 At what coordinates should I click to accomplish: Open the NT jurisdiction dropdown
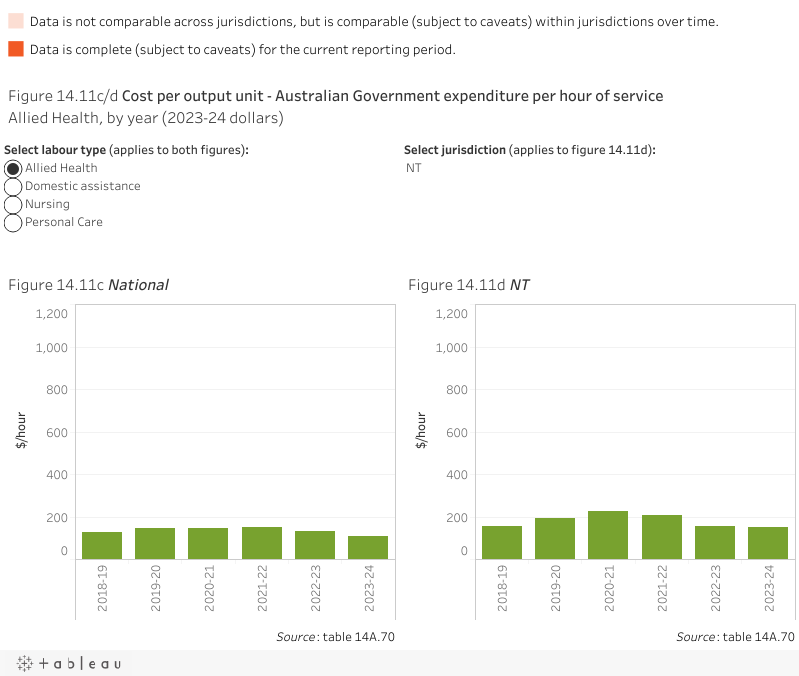tap(414, 168)
